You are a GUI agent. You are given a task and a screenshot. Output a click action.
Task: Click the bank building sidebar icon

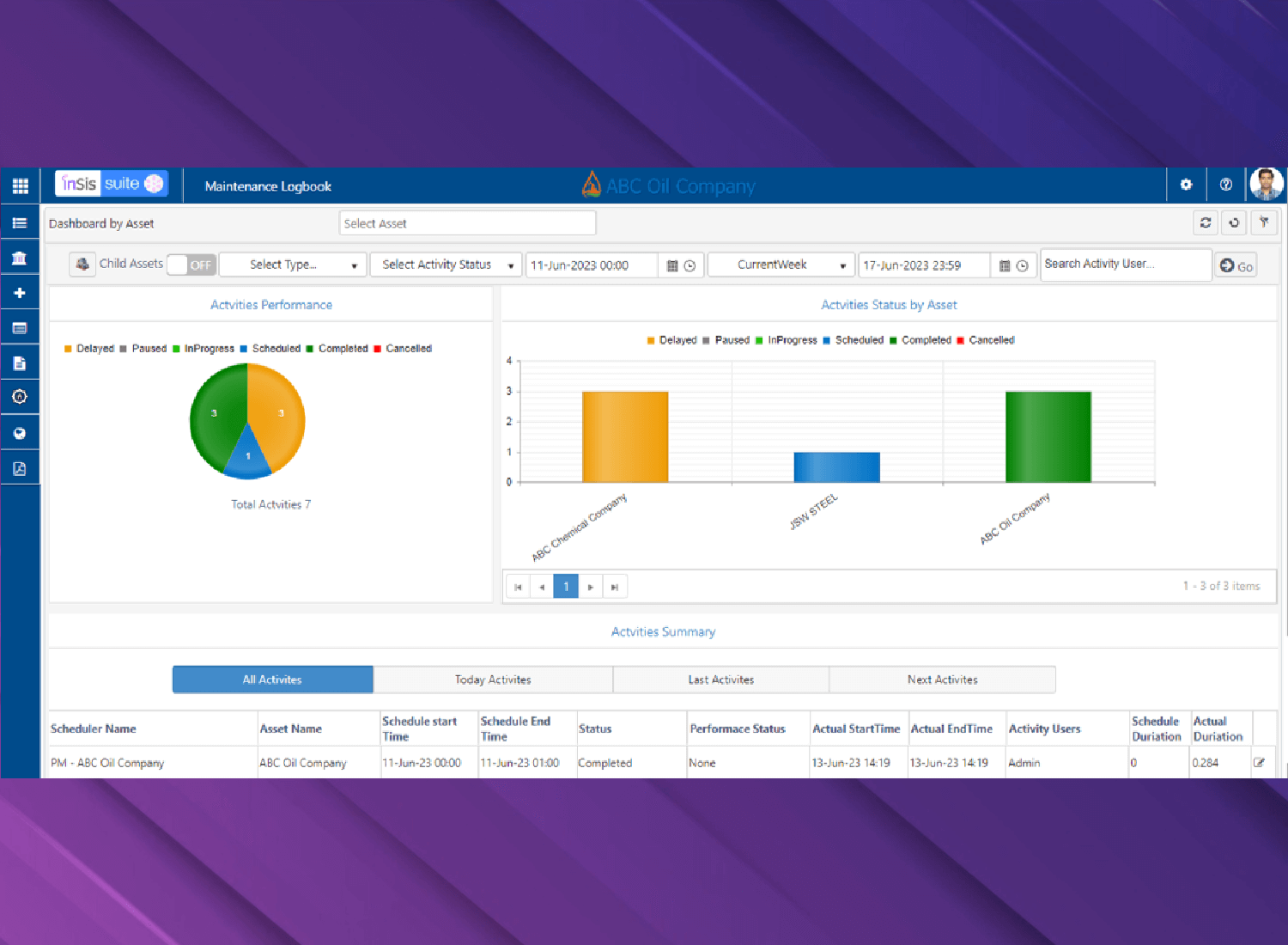tap(20, 258)
